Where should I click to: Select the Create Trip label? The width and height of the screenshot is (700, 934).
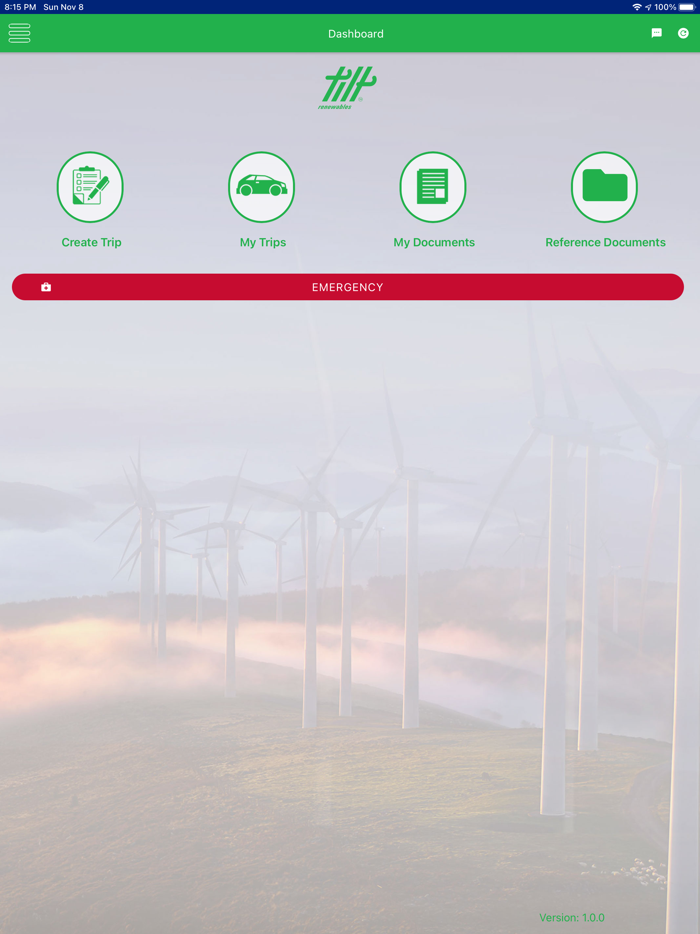tap(91, 242)
